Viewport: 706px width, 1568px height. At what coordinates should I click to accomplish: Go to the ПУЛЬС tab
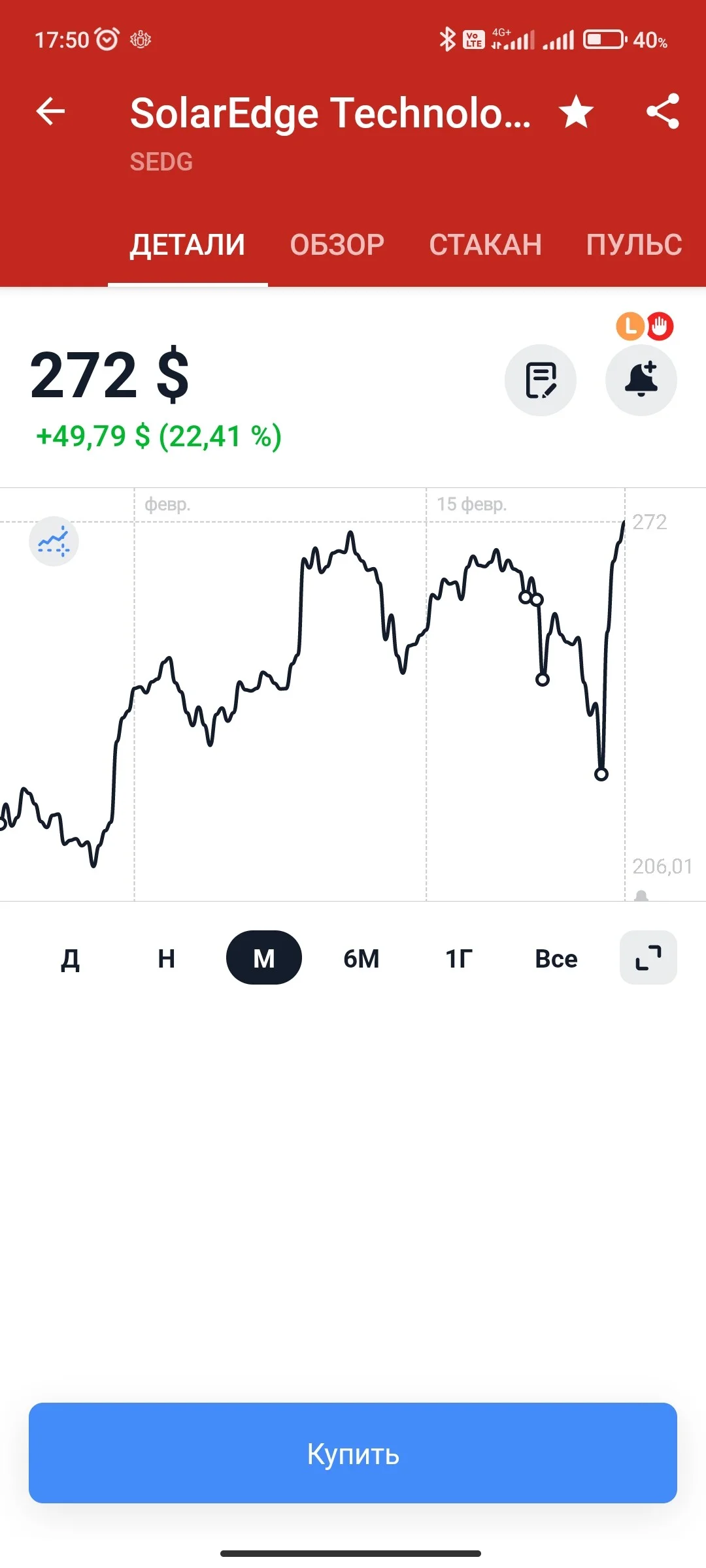point(634,245)
